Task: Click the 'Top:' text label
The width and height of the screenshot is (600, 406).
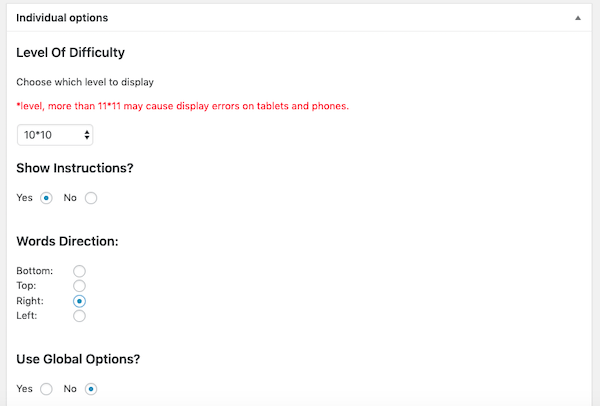Action: click(x=27, y=286)
